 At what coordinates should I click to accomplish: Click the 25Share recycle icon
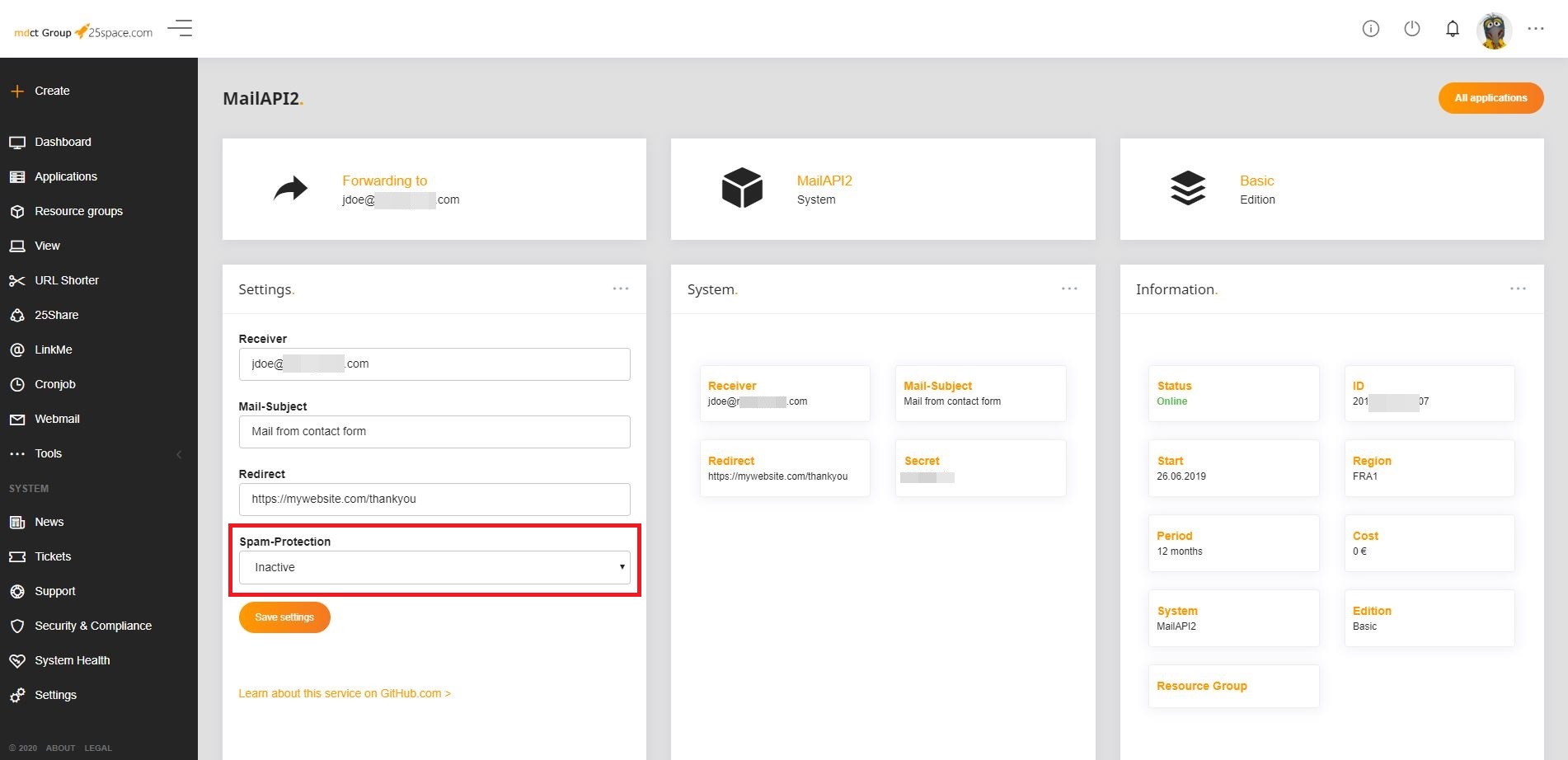point(17,315)
